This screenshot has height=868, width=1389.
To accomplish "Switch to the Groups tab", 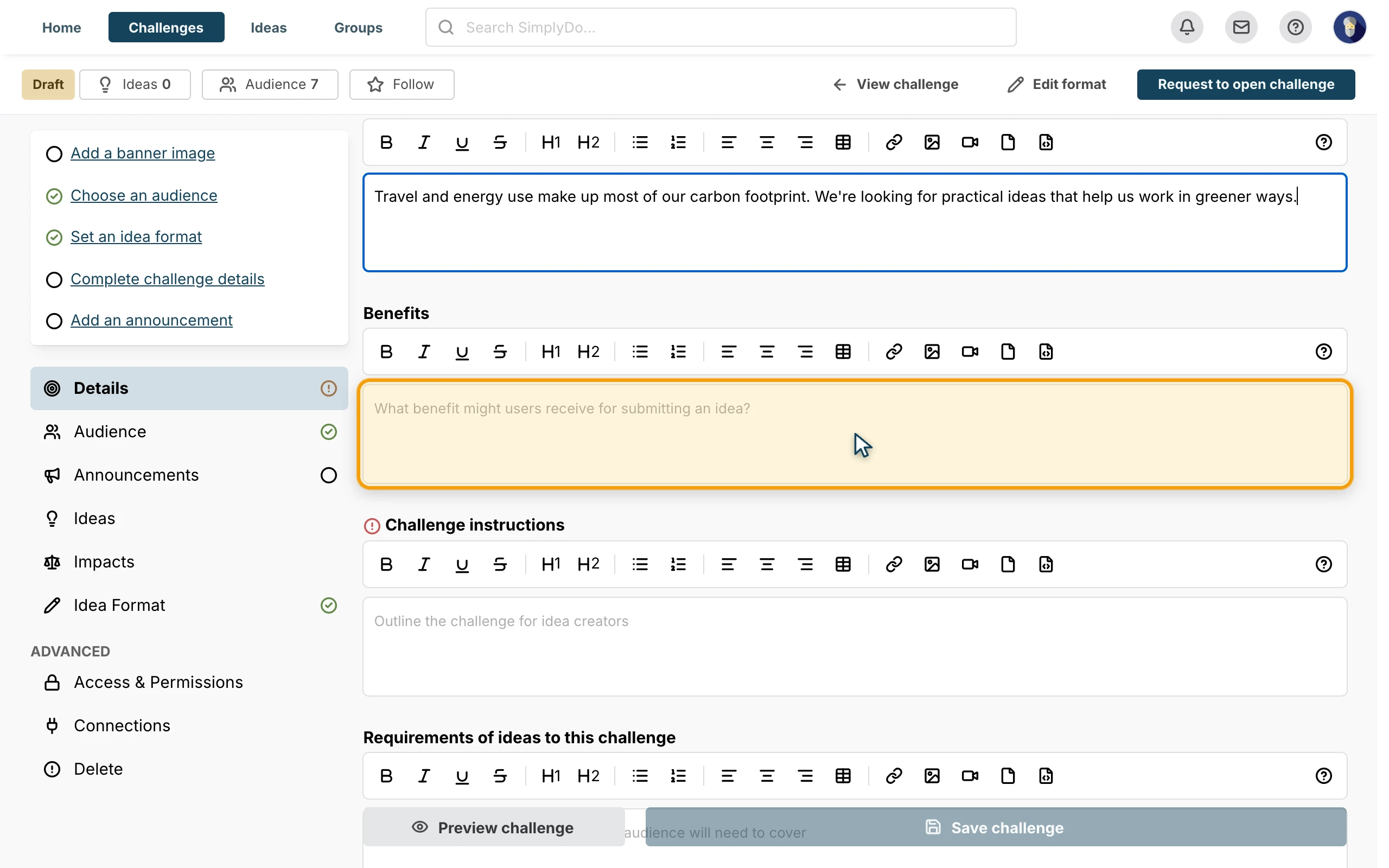I will (x=358, y=28).
